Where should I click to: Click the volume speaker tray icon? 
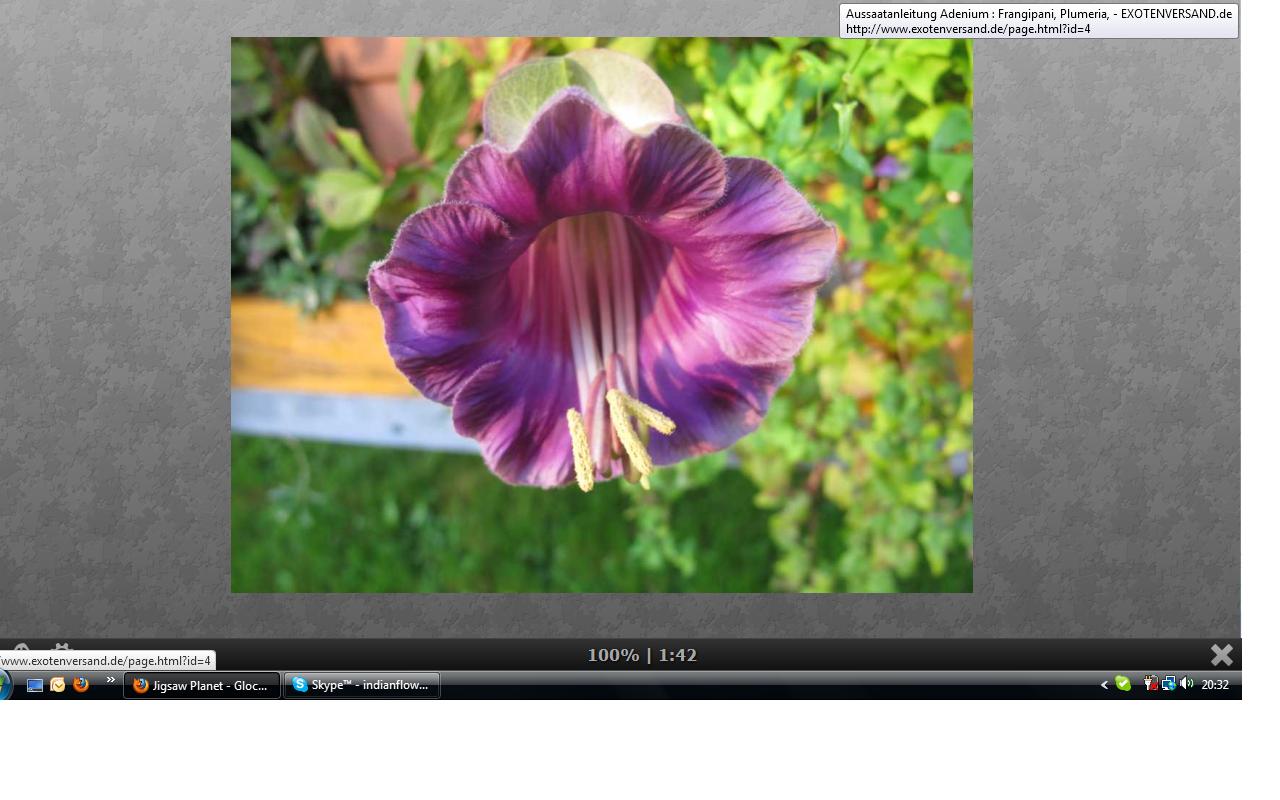click(1186, 684)
